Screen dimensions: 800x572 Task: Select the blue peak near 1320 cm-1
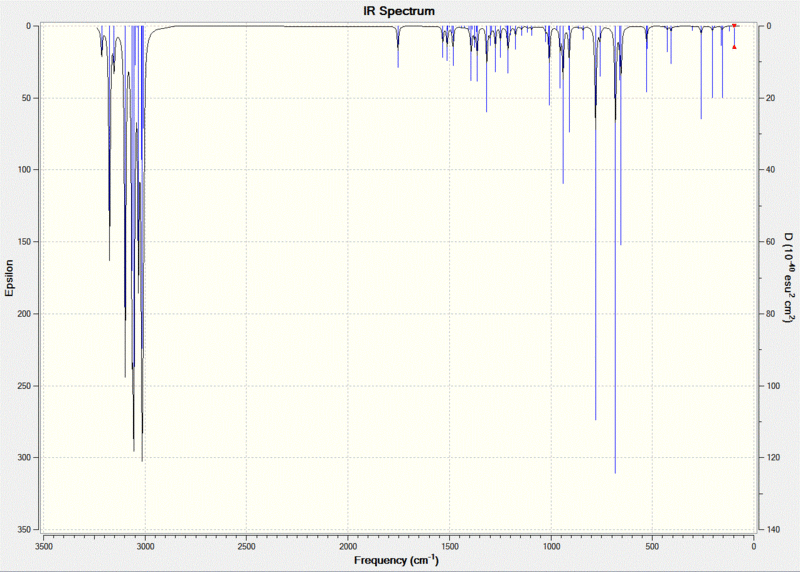pyautogui.click(x=486, y=69)
